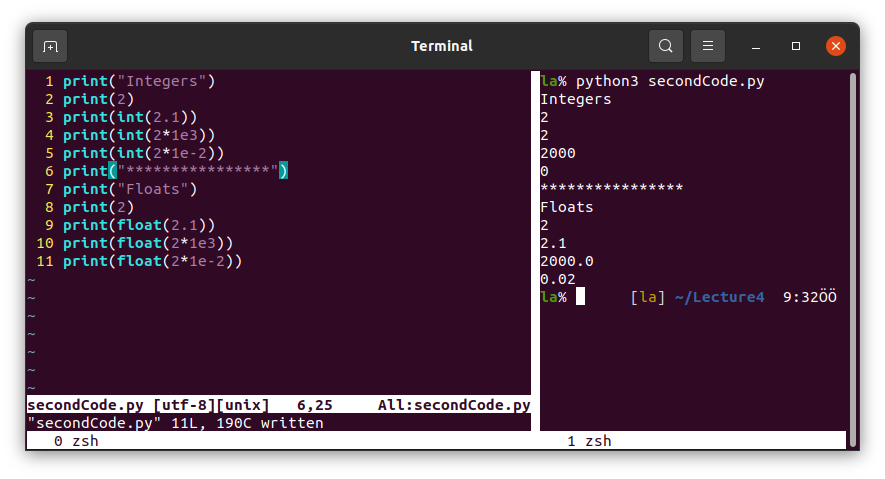Click the 2000.0 output line
The width and height of the screenshot is (885, 479).
coord(566,261)
